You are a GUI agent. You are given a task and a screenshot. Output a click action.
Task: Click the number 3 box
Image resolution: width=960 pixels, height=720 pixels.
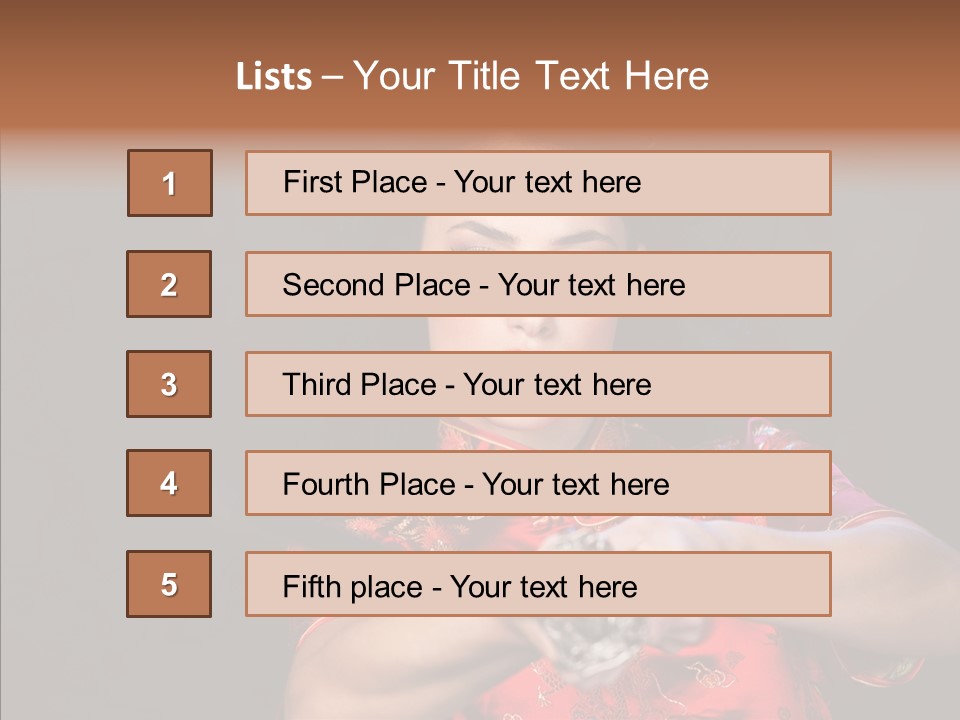169,384
